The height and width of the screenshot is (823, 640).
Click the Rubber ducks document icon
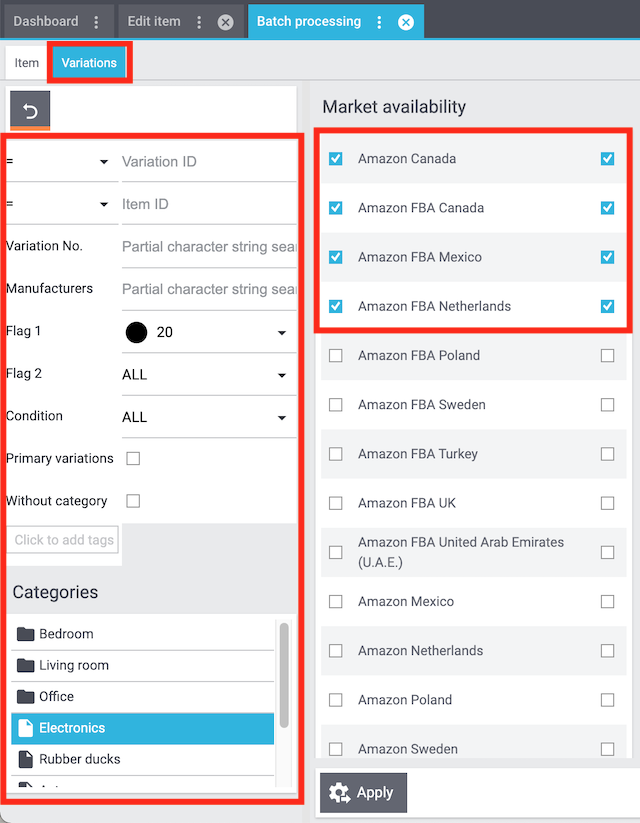[25, 759]
